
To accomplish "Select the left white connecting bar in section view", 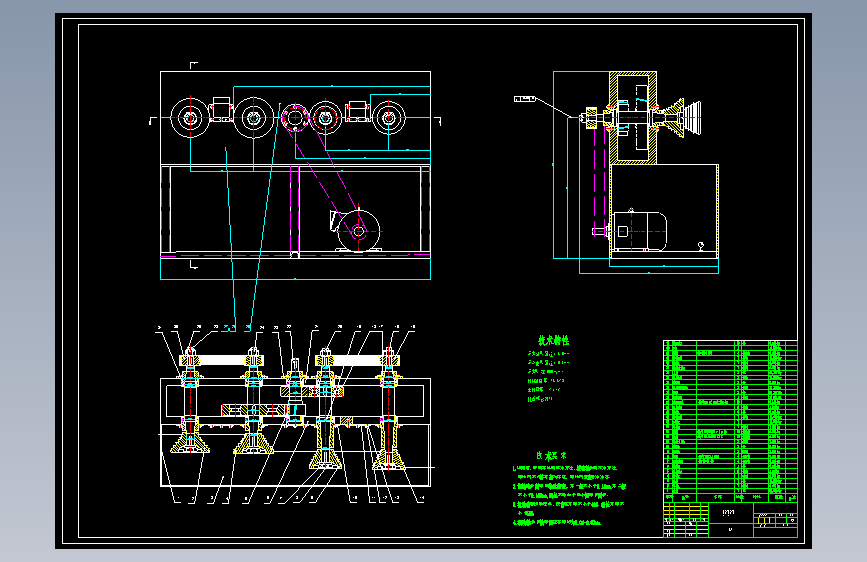I will (222, 361).
